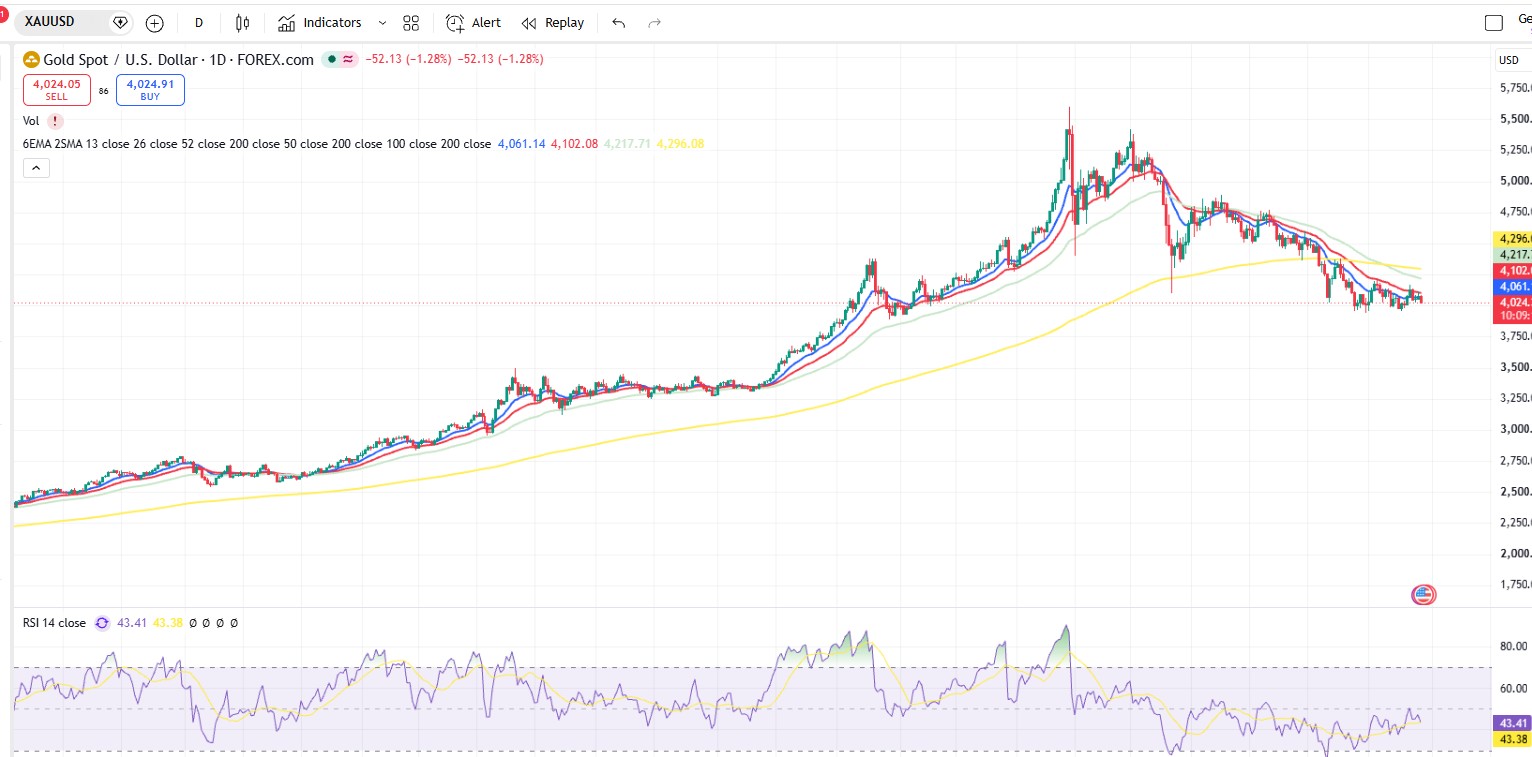
Task: Click the blue 4,061 price axis label
Action: 1512,287
